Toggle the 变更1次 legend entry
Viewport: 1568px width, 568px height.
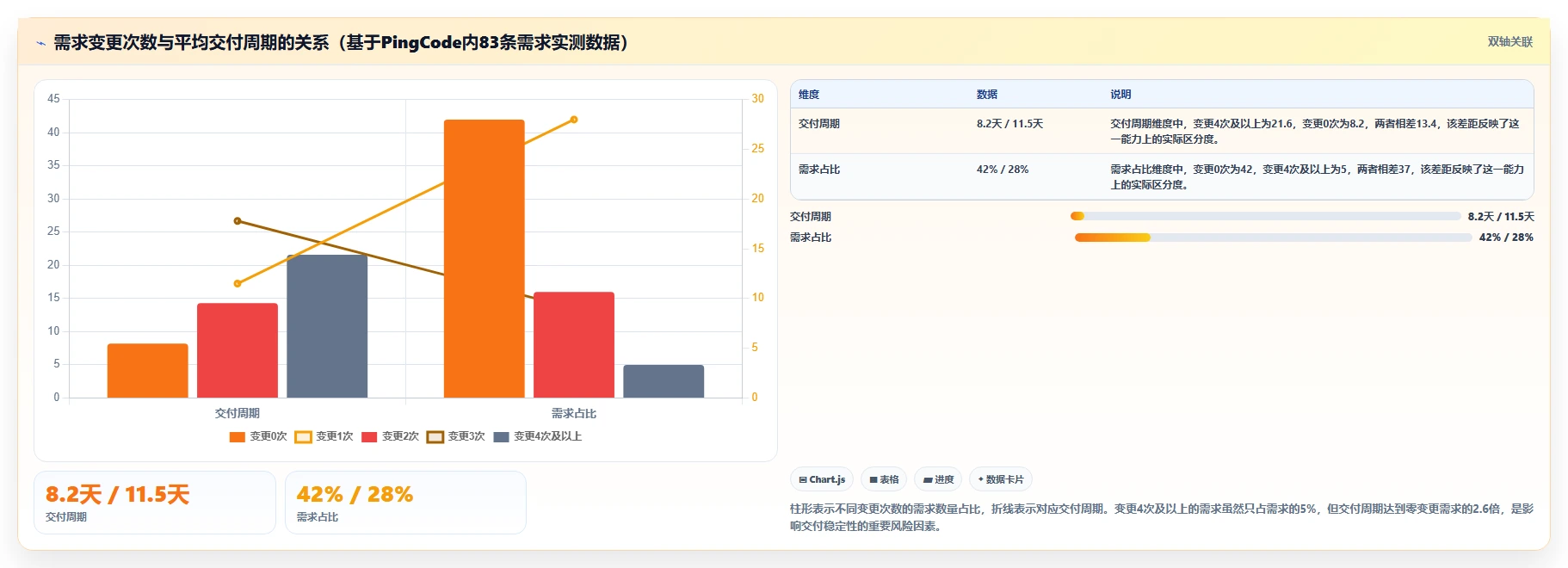[324, 436]
